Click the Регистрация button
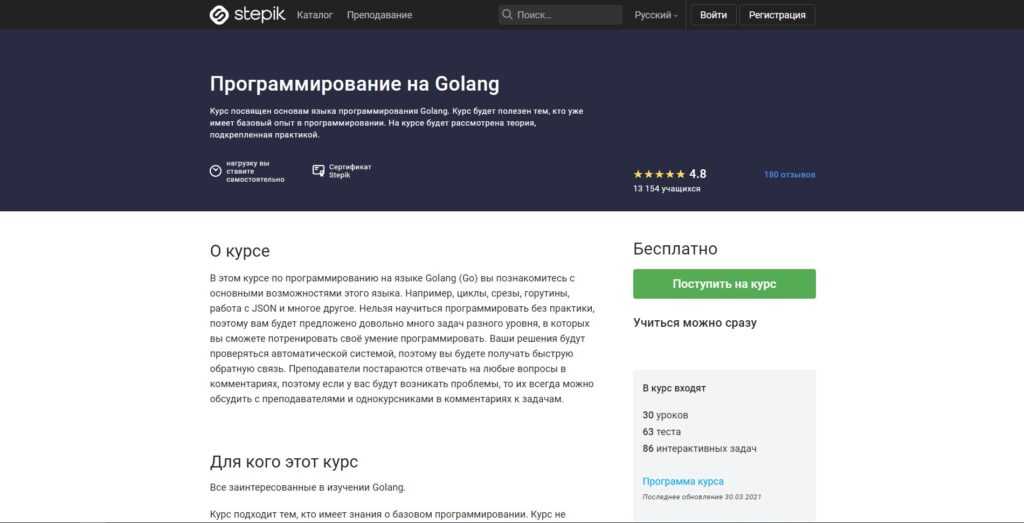Screen dimensions: 1024x523 coord(777,15)
